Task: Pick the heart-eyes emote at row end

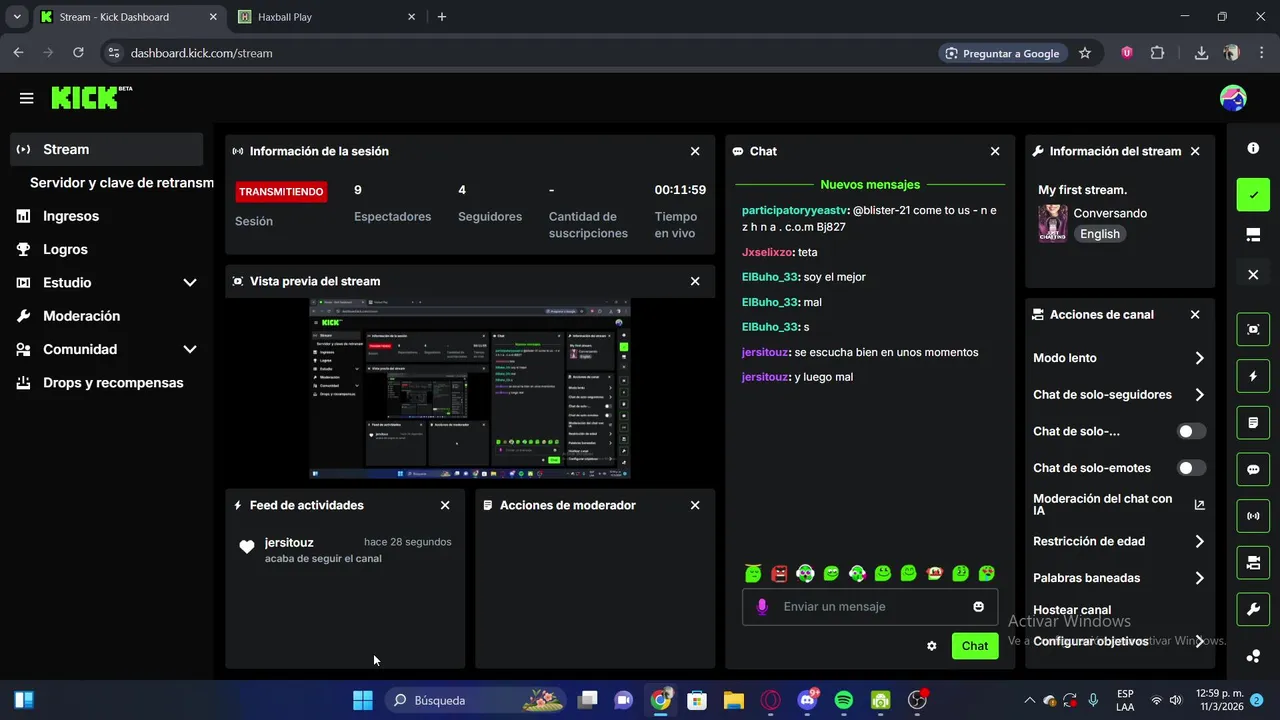Action: pos(987,573)
